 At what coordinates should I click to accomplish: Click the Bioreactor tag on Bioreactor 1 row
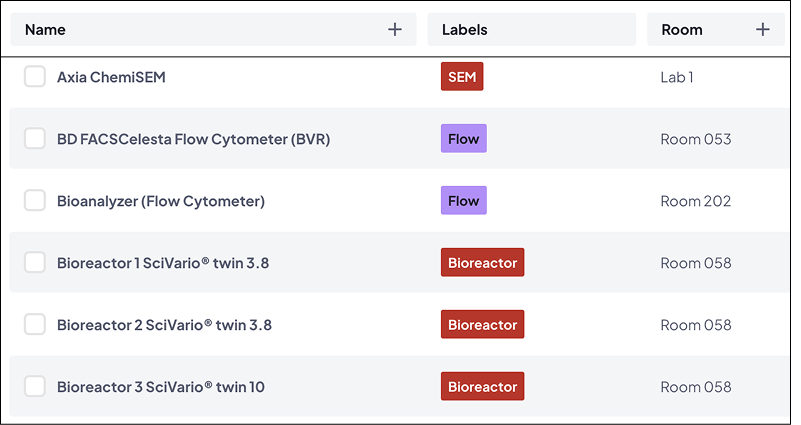[x=482, y=263]
